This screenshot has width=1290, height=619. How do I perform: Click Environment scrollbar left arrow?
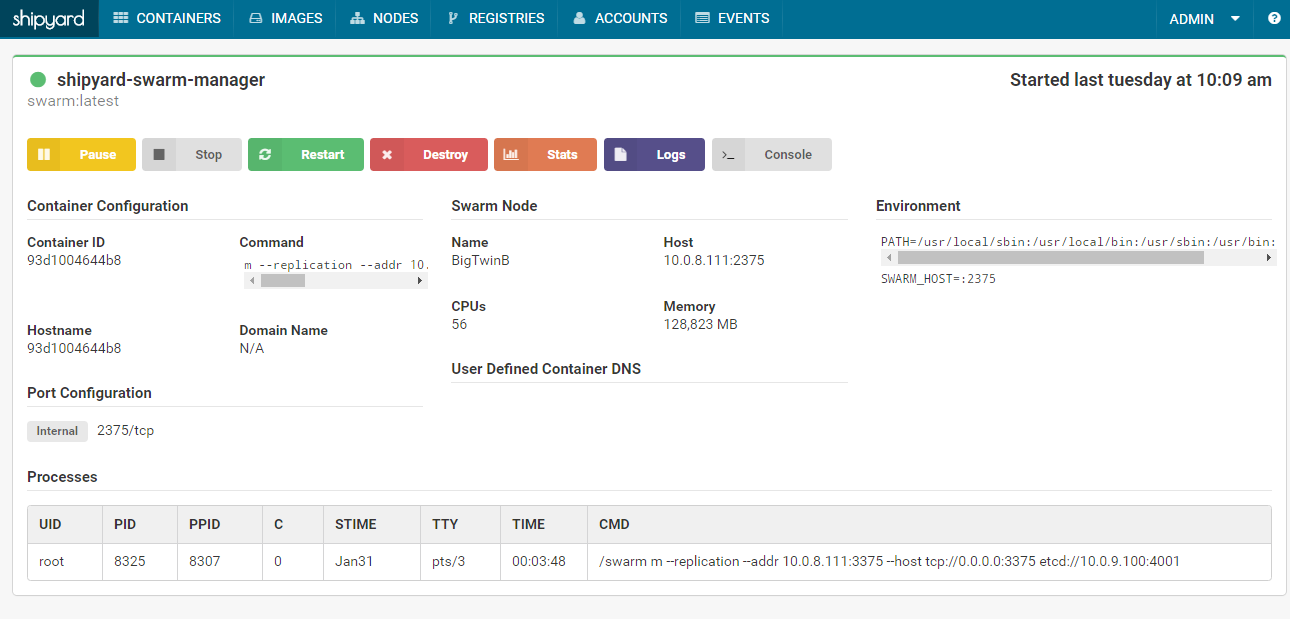(x=888, y=258)
